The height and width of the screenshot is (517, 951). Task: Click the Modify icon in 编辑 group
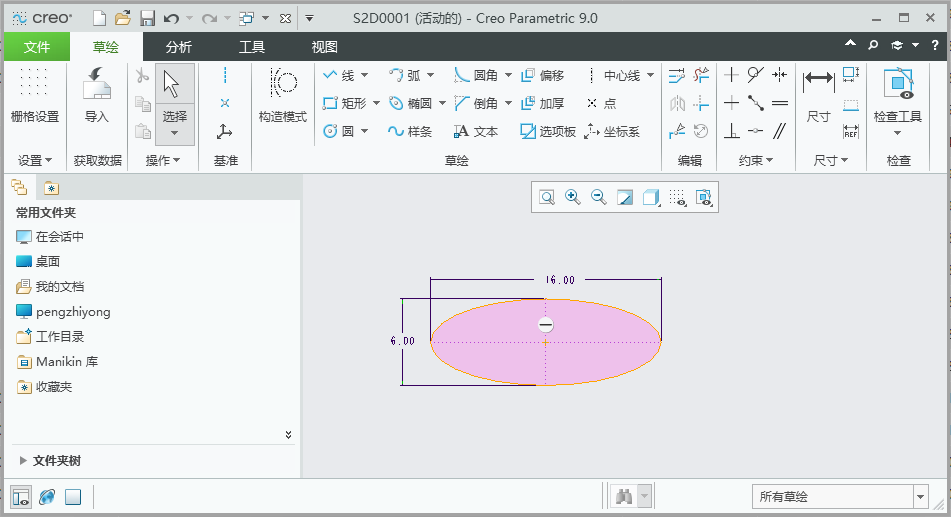click(x=677, y=75)
